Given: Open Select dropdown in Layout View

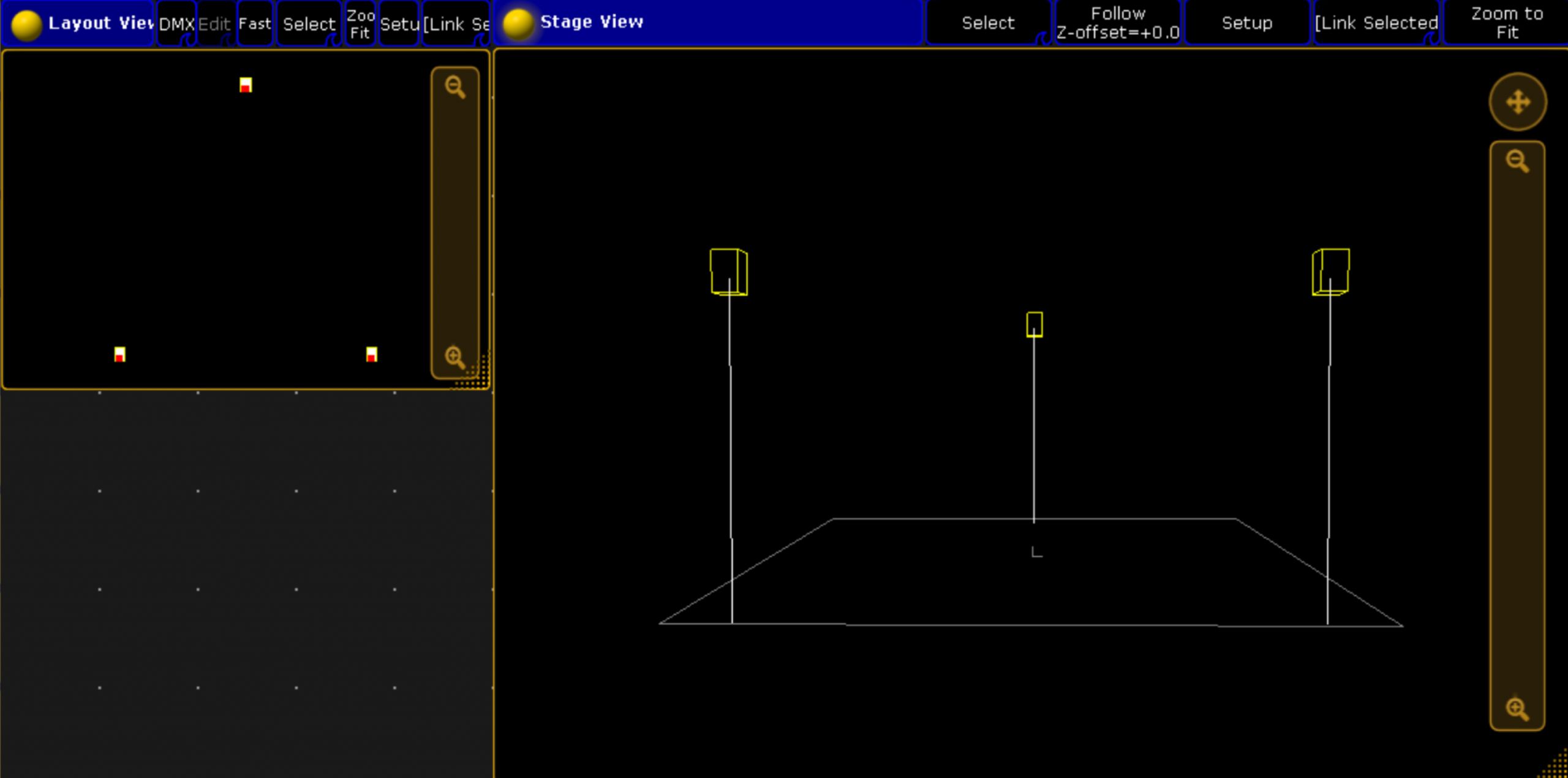Looking at the screenshot, I should coord(309,24).
